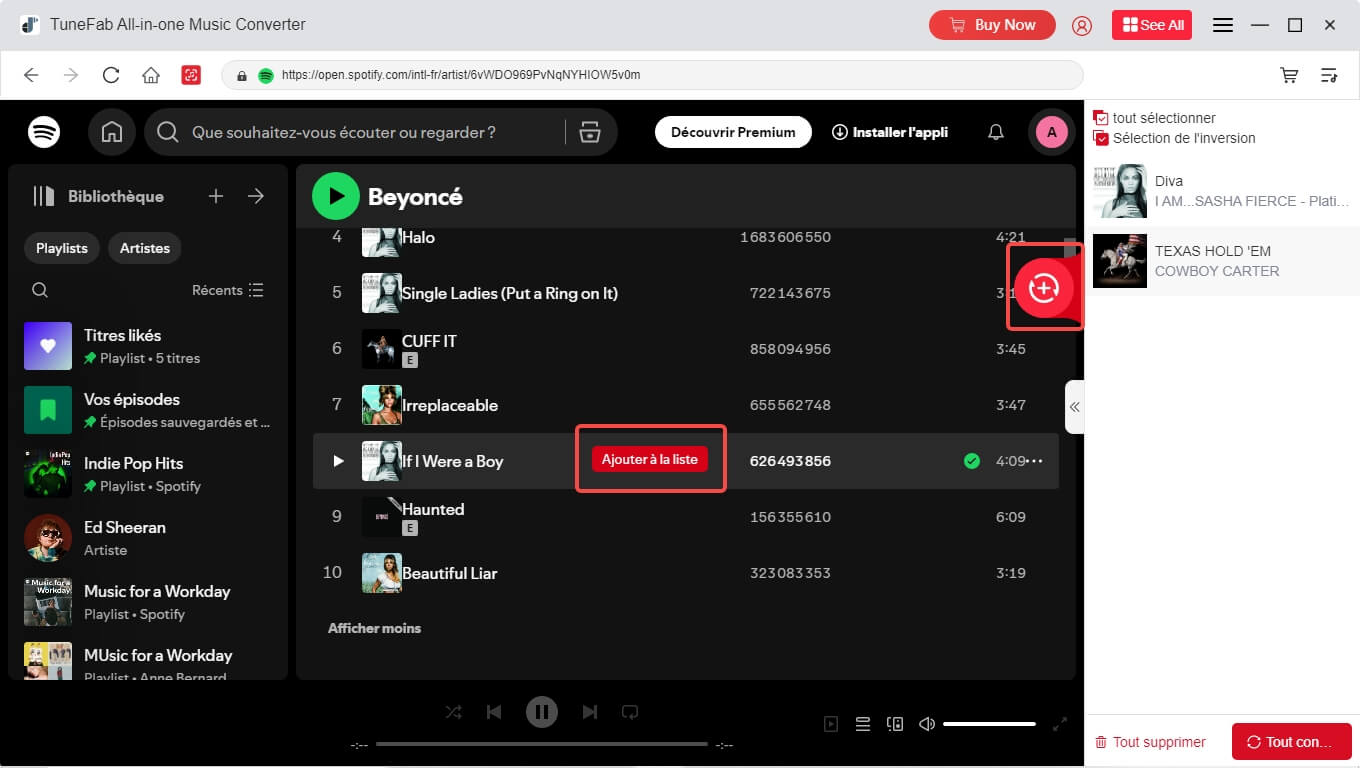Viewport: 1360px width, 768px height.
Task: Click the URL address bar
Action: pos(652,75)
